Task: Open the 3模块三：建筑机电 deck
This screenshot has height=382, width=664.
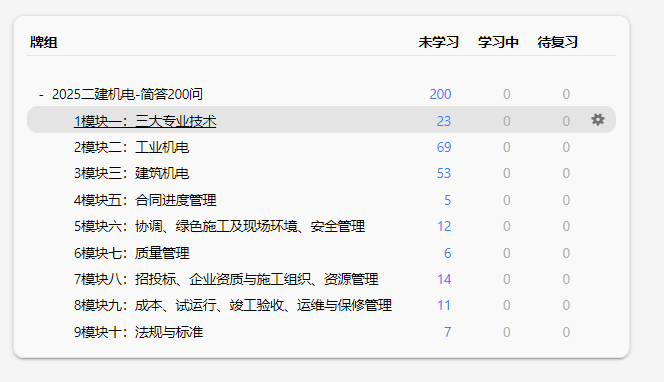Action: 132,174
